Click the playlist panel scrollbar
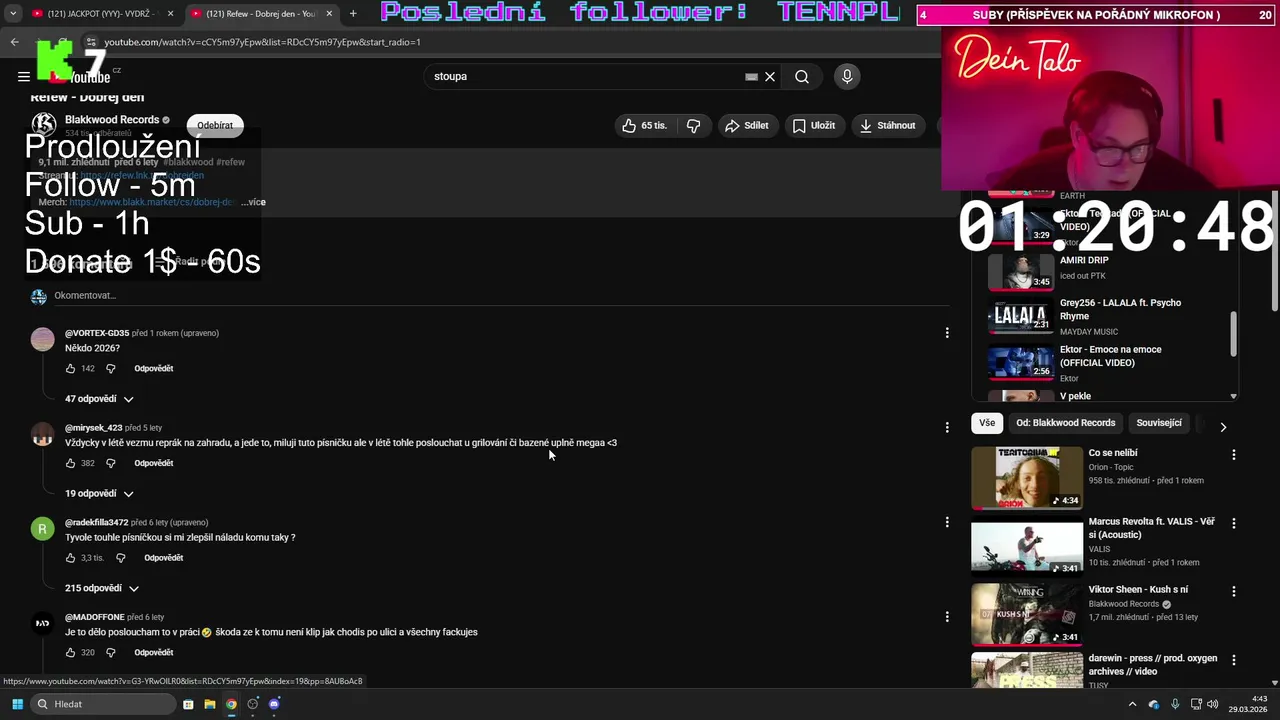Viewport: 1280px width, 720px height. click(x=1233, y=333)
